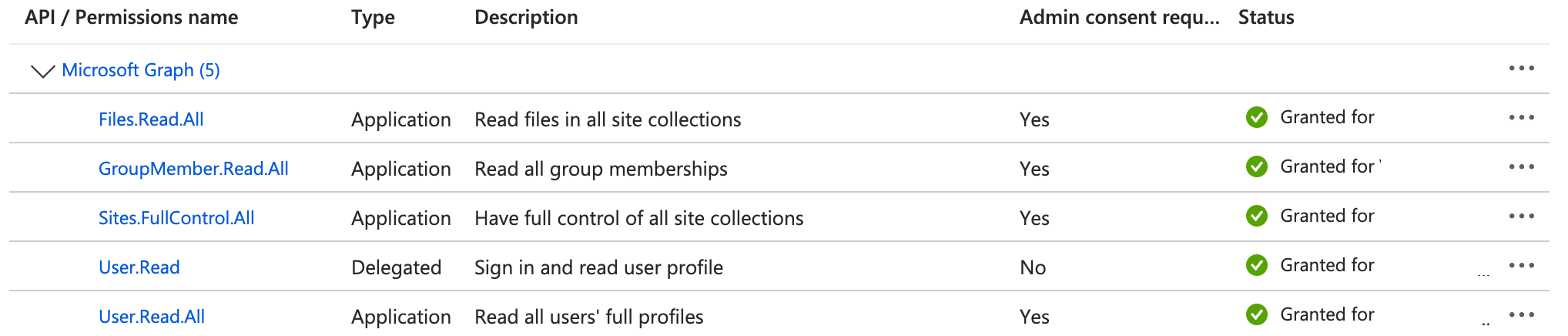This screenshot has height=336, width=1568.
Task: Collapse the Microsoft Graph permissions group
Action: 42,71
